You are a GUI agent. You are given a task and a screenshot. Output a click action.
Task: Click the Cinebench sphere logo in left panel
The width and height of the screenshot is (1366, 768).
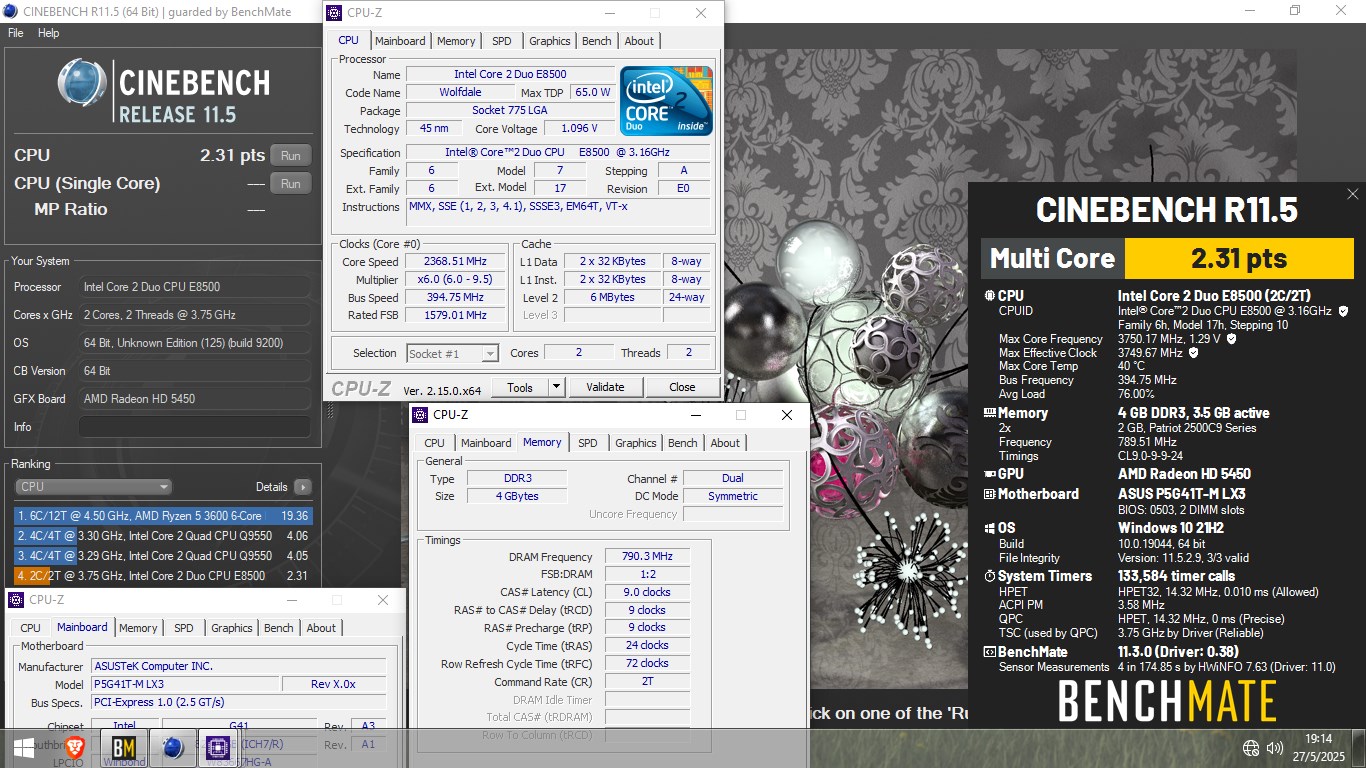coord(82,83)
